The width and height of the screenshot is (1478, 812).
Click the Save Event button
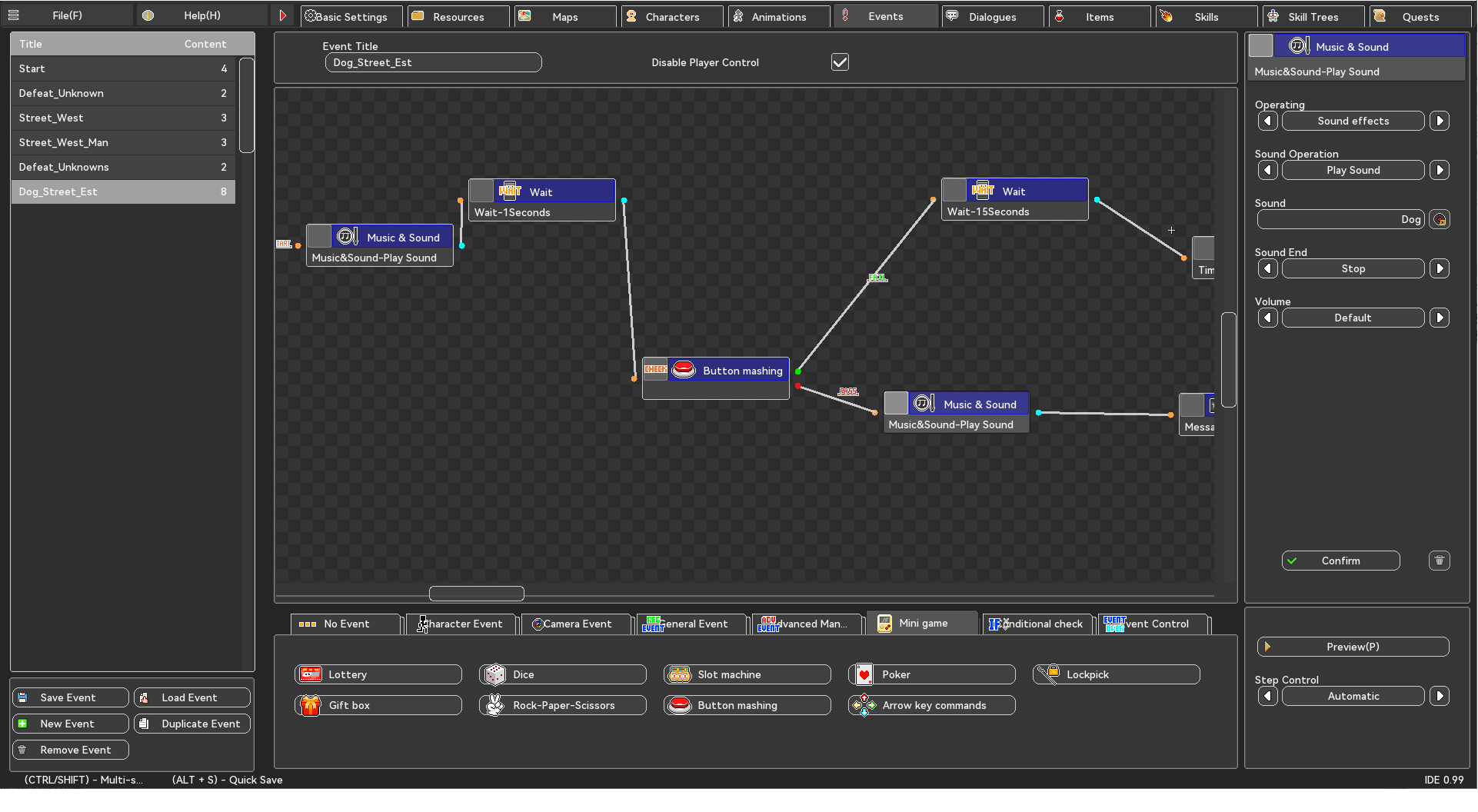70,697
